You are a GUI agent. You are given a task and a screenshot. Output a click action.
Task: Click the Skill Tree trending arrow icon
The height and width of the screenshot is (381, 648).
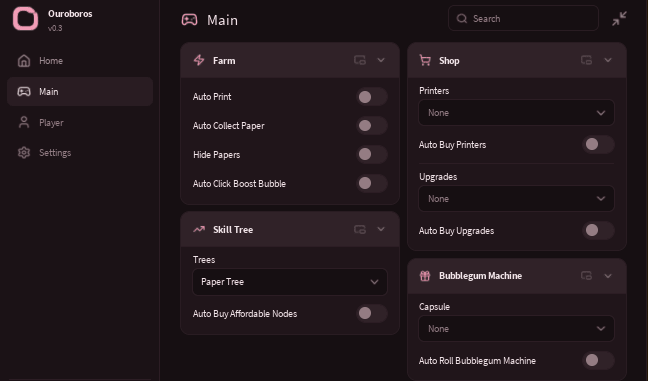(x=199, y=229)
